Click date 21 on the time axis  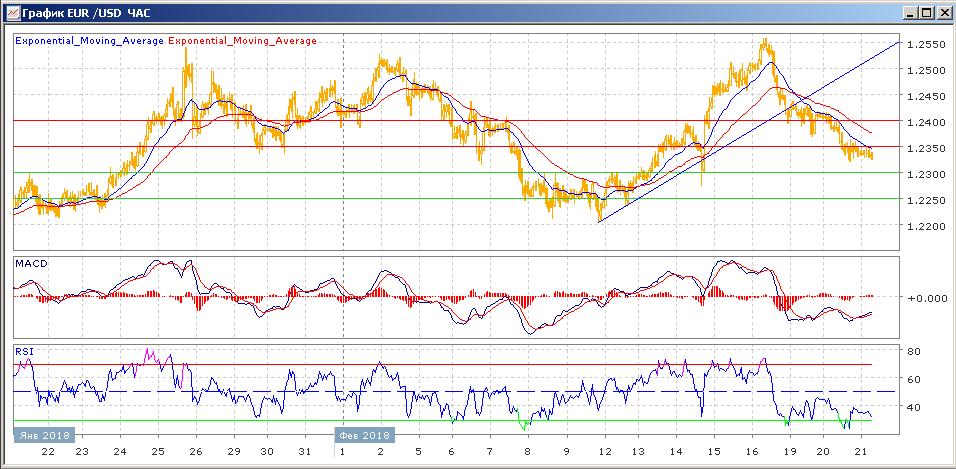(859, 453)
